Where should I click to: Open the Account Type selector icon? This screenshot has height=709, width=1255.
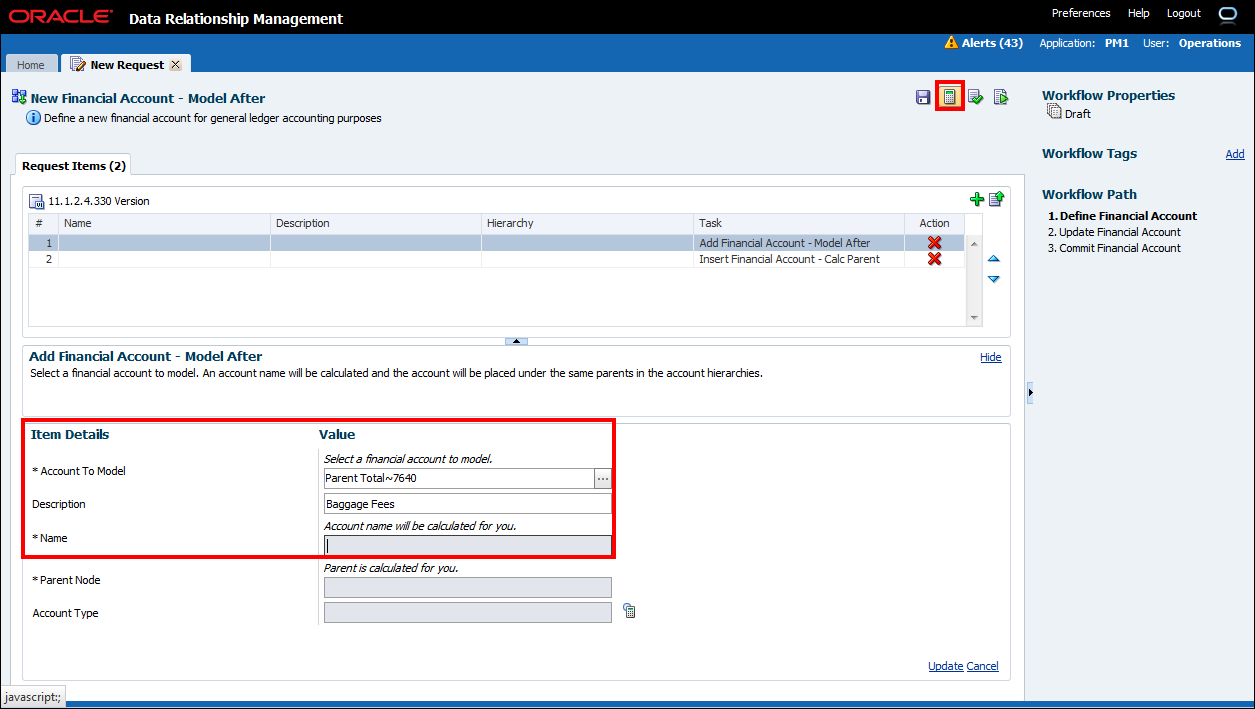[x=629, y=611]
